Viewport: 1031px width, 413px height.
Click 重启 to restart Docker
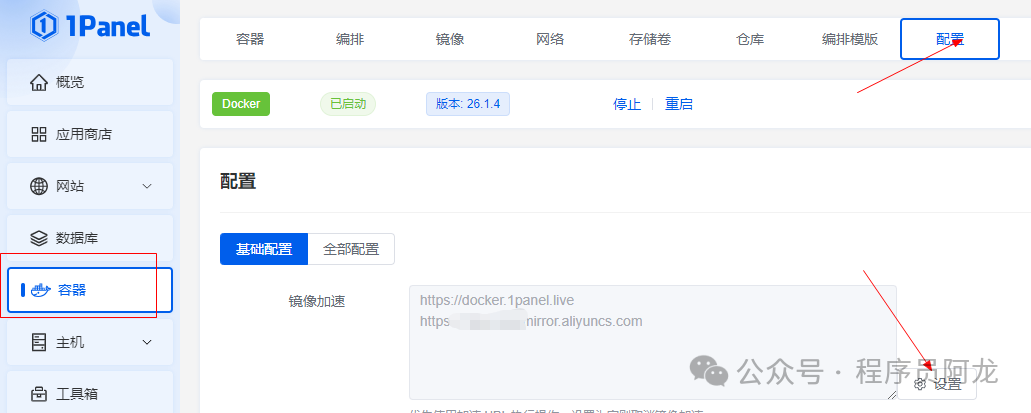[x=679, y=104]
